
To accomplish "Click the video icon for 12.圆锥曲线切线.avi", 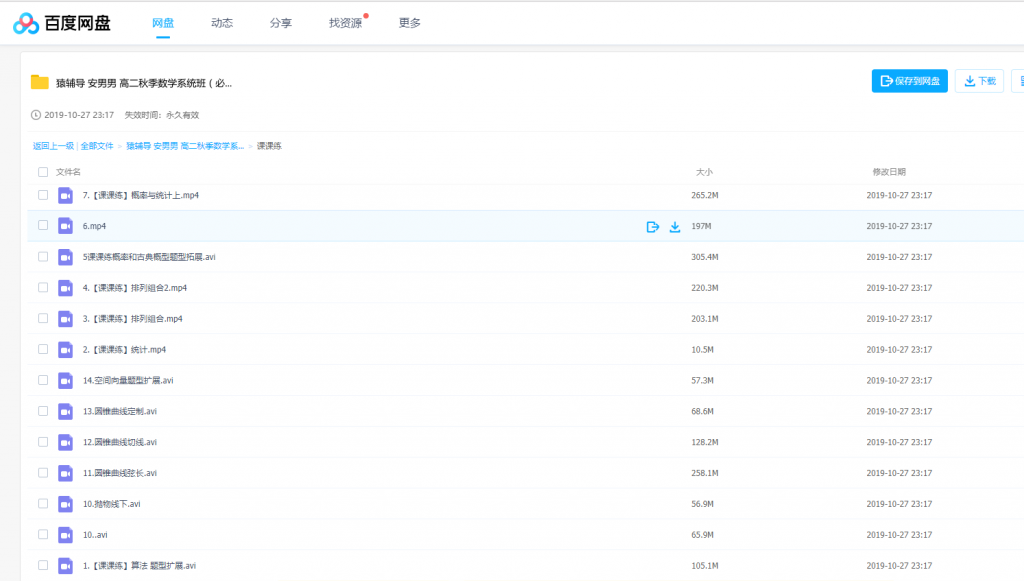I will click(66, 442).
